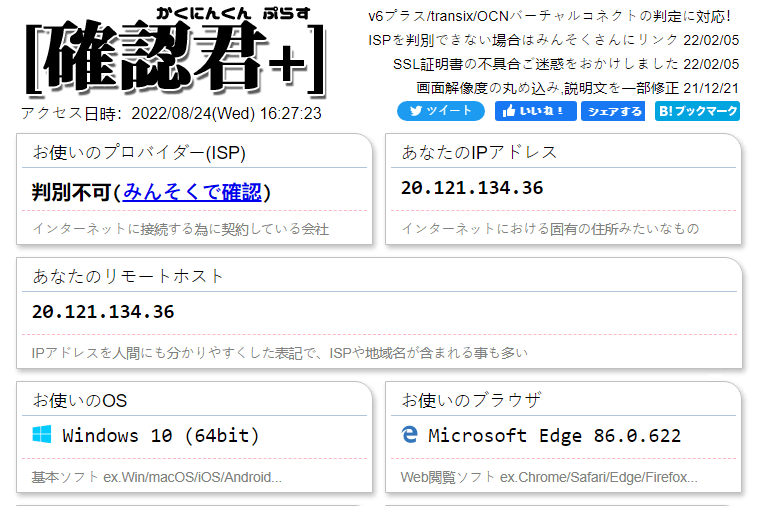The width and height of the screenshot is (771, 506).
Task: Click the あなたのリモートホスト heading
Action: click(128, 276)
